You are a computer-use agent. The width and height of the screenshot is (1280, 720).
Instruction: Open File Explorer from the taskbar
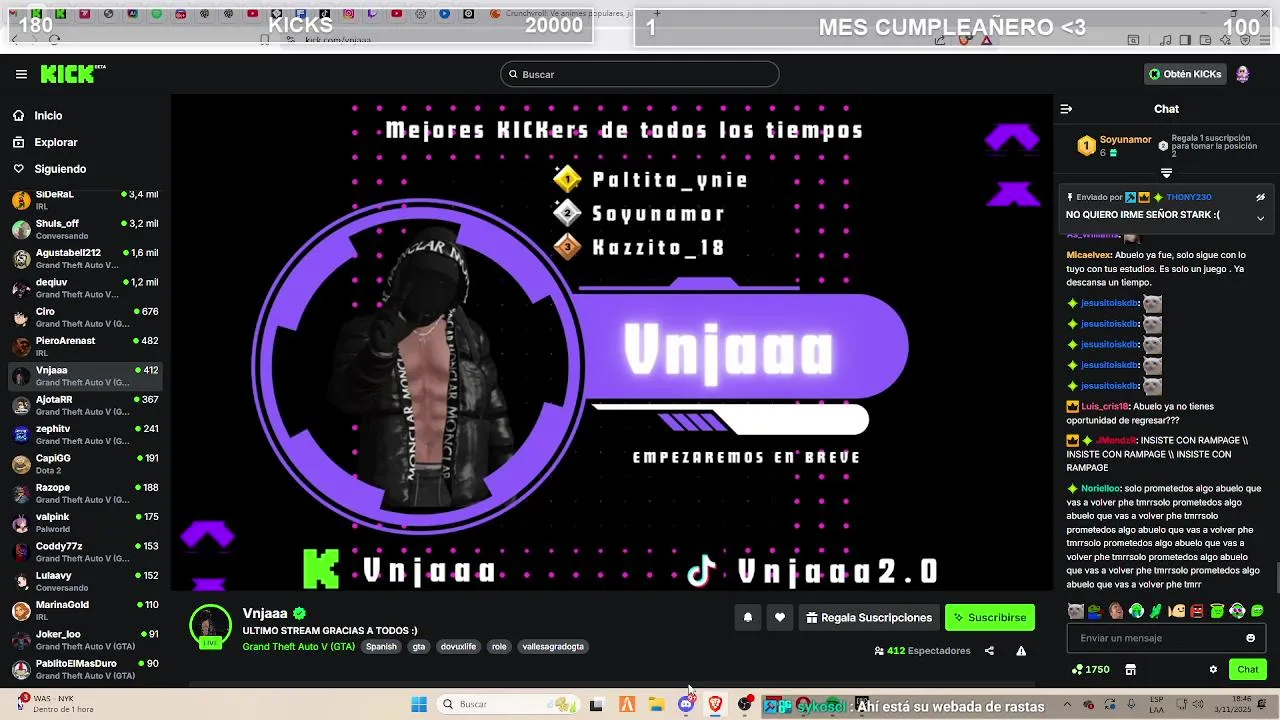coord(657,705)
